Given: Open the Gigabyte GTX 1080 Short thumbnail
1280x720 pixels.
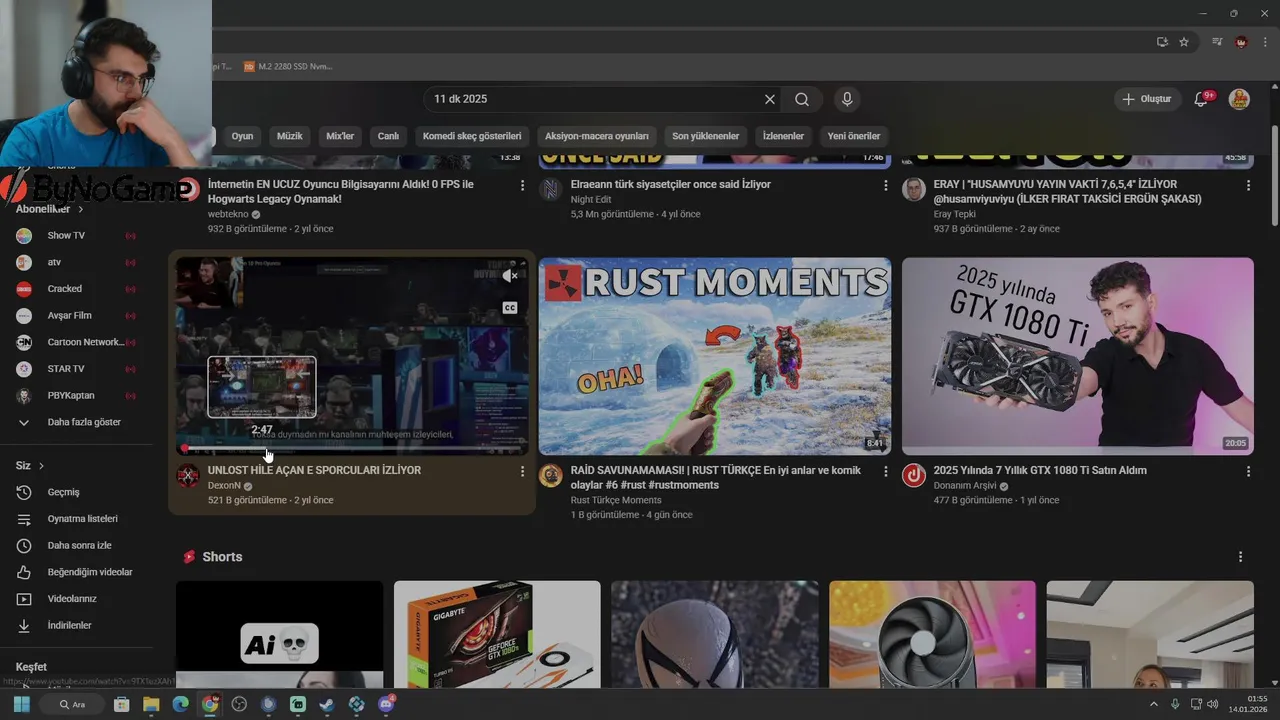Looking at the screenshot, I should point(497,634).
